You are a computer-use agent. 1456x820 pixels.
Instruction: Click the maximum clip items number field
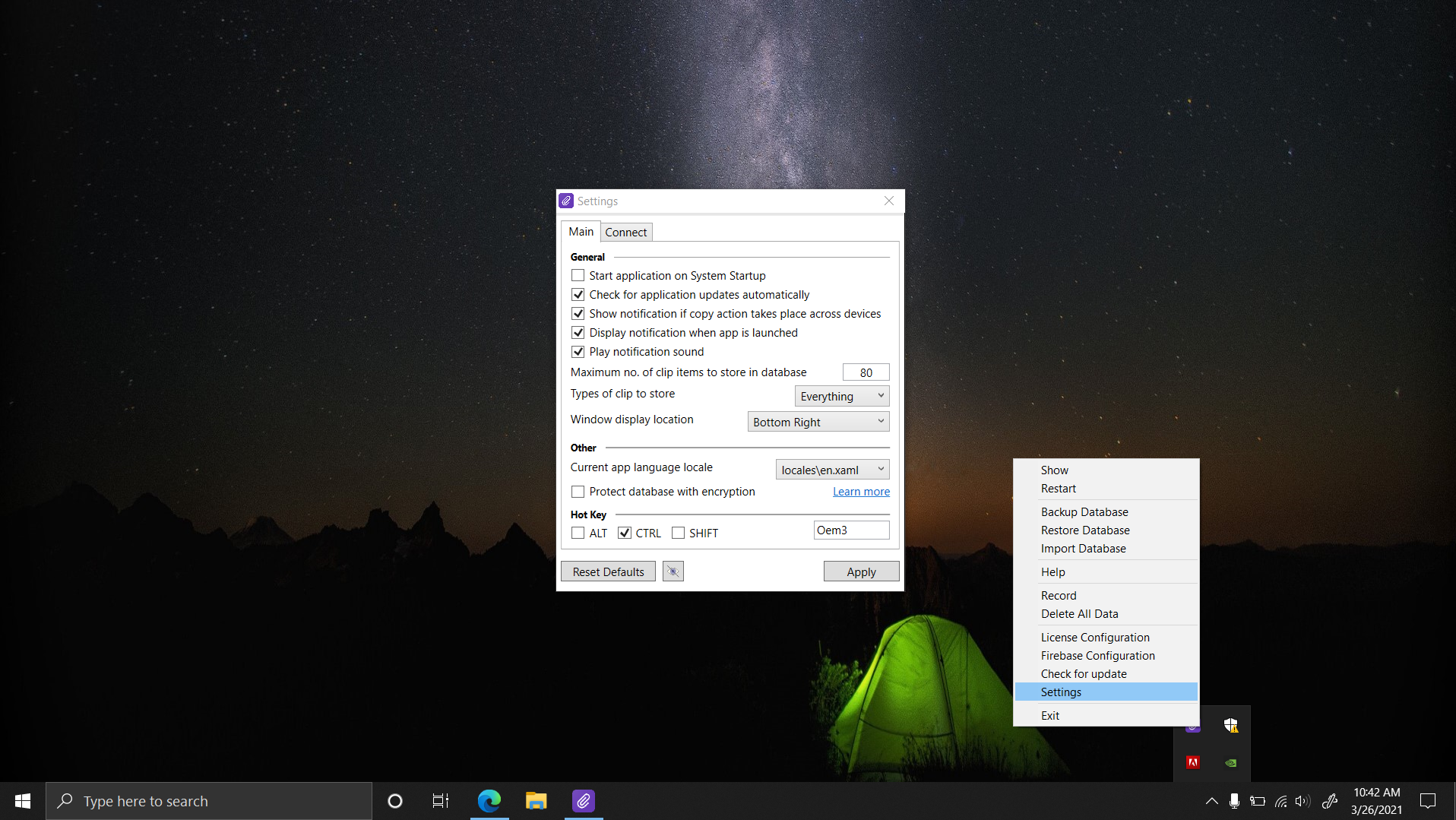click(x=866, y=372)
